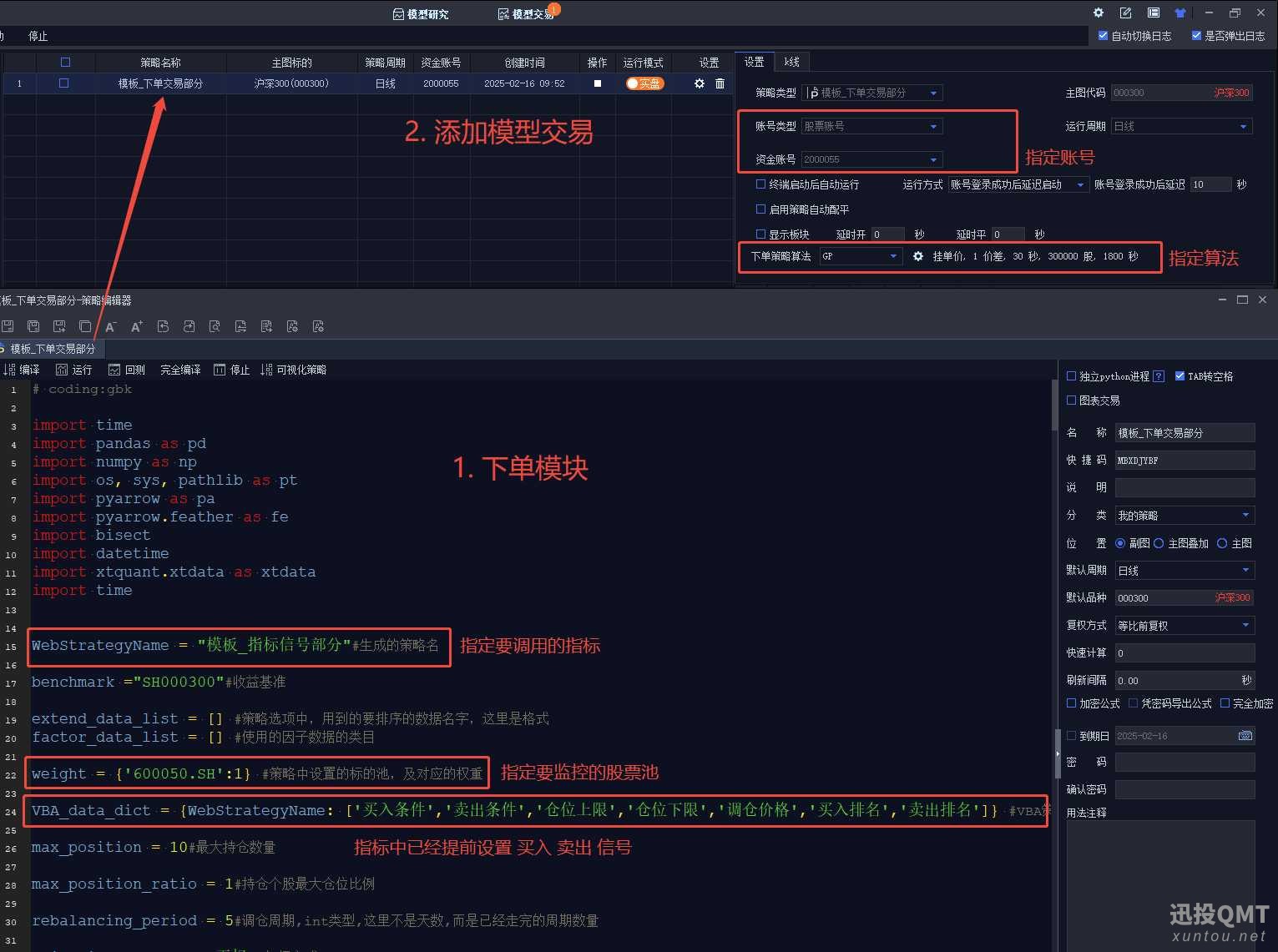Click the edit note icon in title bar
The image size is (1278, 952).
(1125, 13)
